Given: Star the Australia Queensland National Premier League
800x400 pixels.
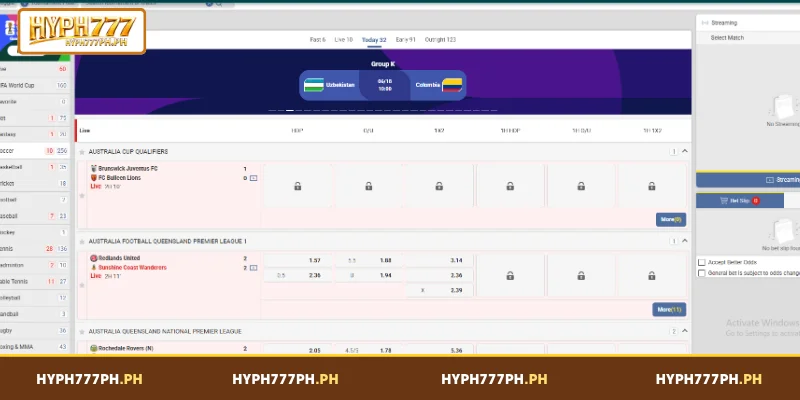Looking at the screenshot, I should tap(82, 332).
